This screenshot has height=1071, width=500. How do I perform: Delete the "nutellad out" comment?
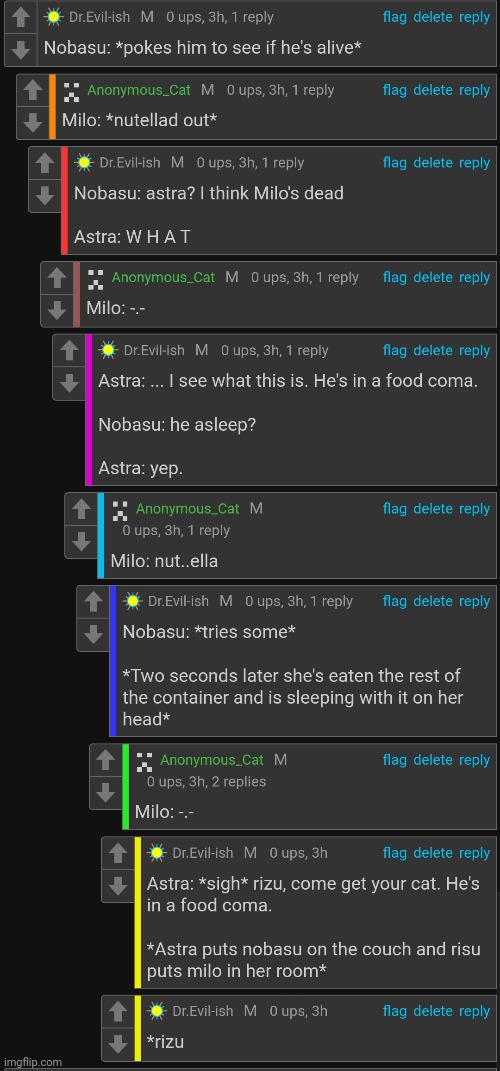433,90
